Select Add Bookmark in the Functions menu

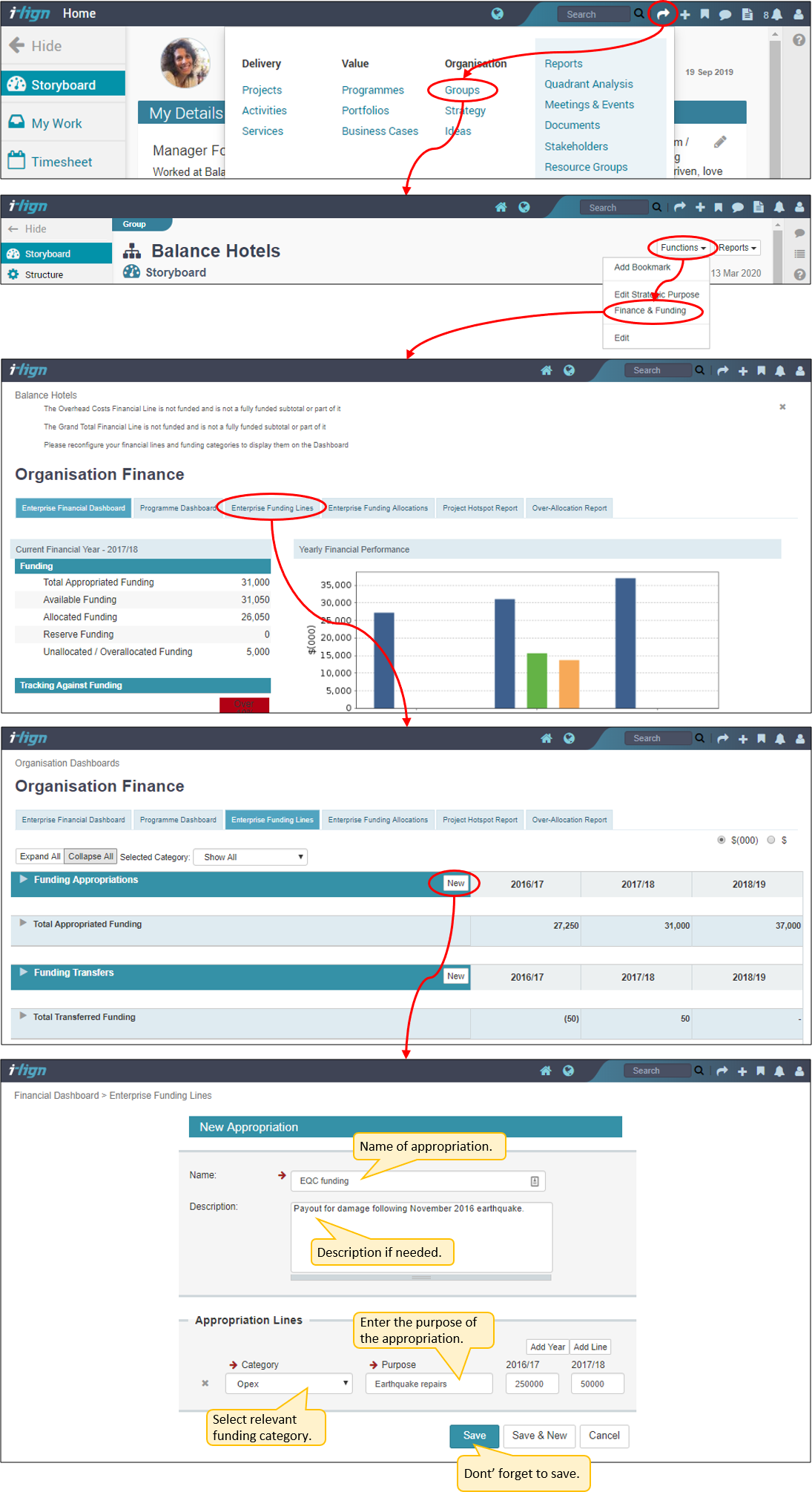coord(642,267)
